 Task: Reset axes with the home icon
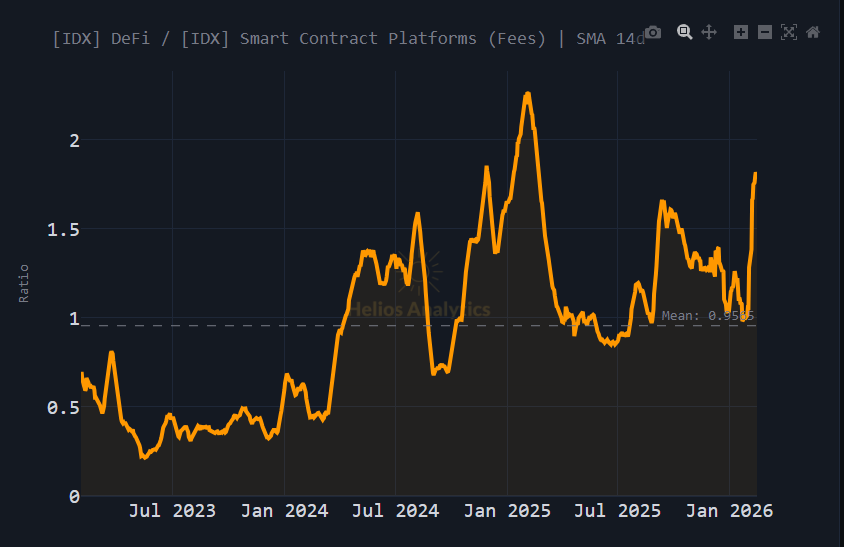click(x=813, y=32)
